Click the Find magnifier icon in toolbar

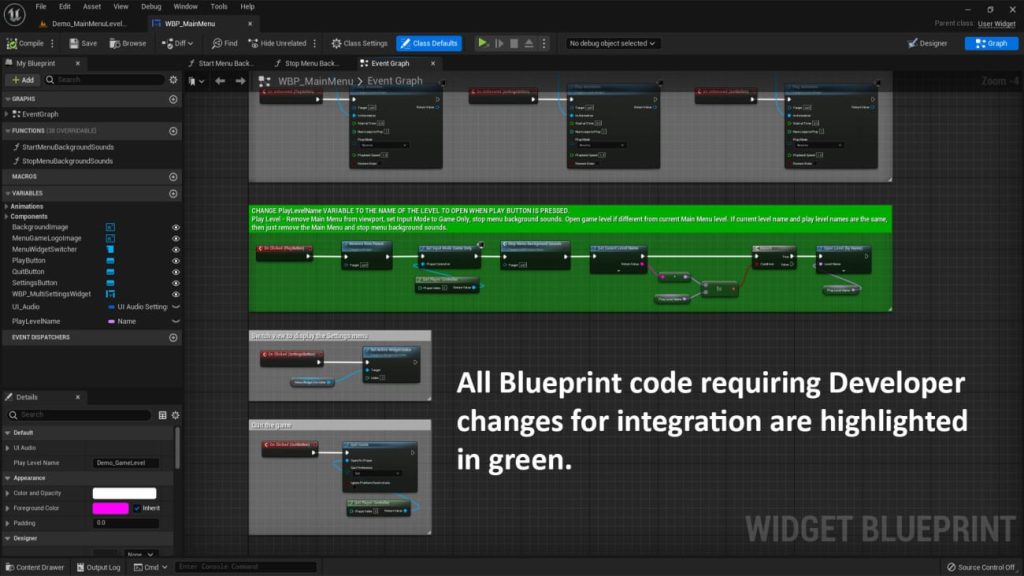point(217,43)
